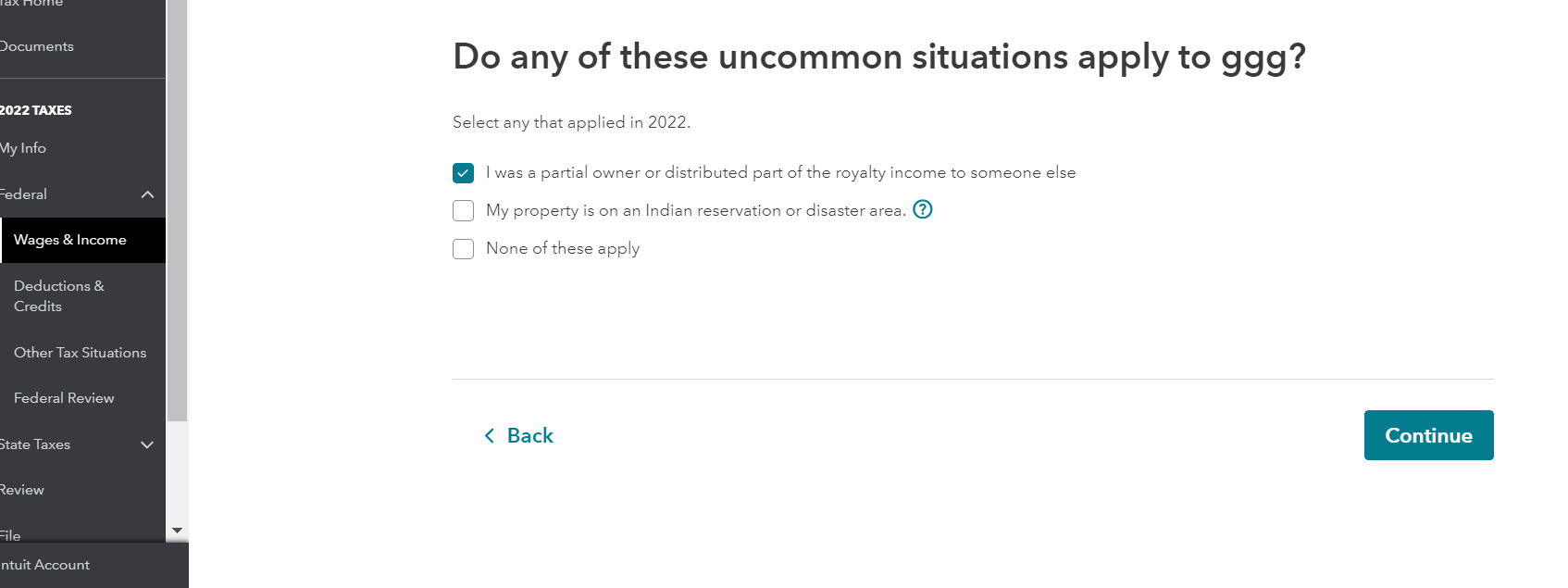Image resolution: width=1568 pixels, height=588 pixels.
Task: Click the Back chevron arrow icon
Action: click(x=490, y=435)
